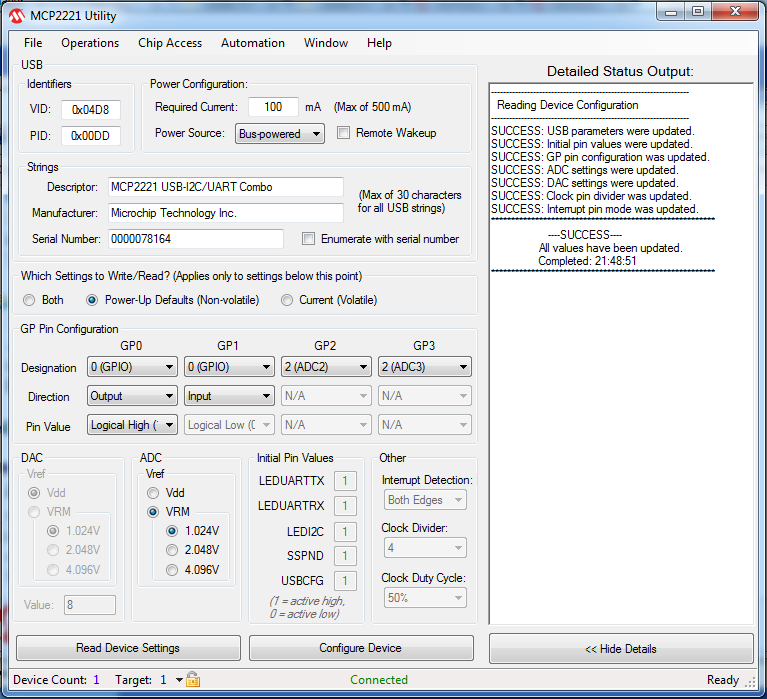Select the Current (Volatile) option
Screen dimensions: 767x699
click(287, 300)
